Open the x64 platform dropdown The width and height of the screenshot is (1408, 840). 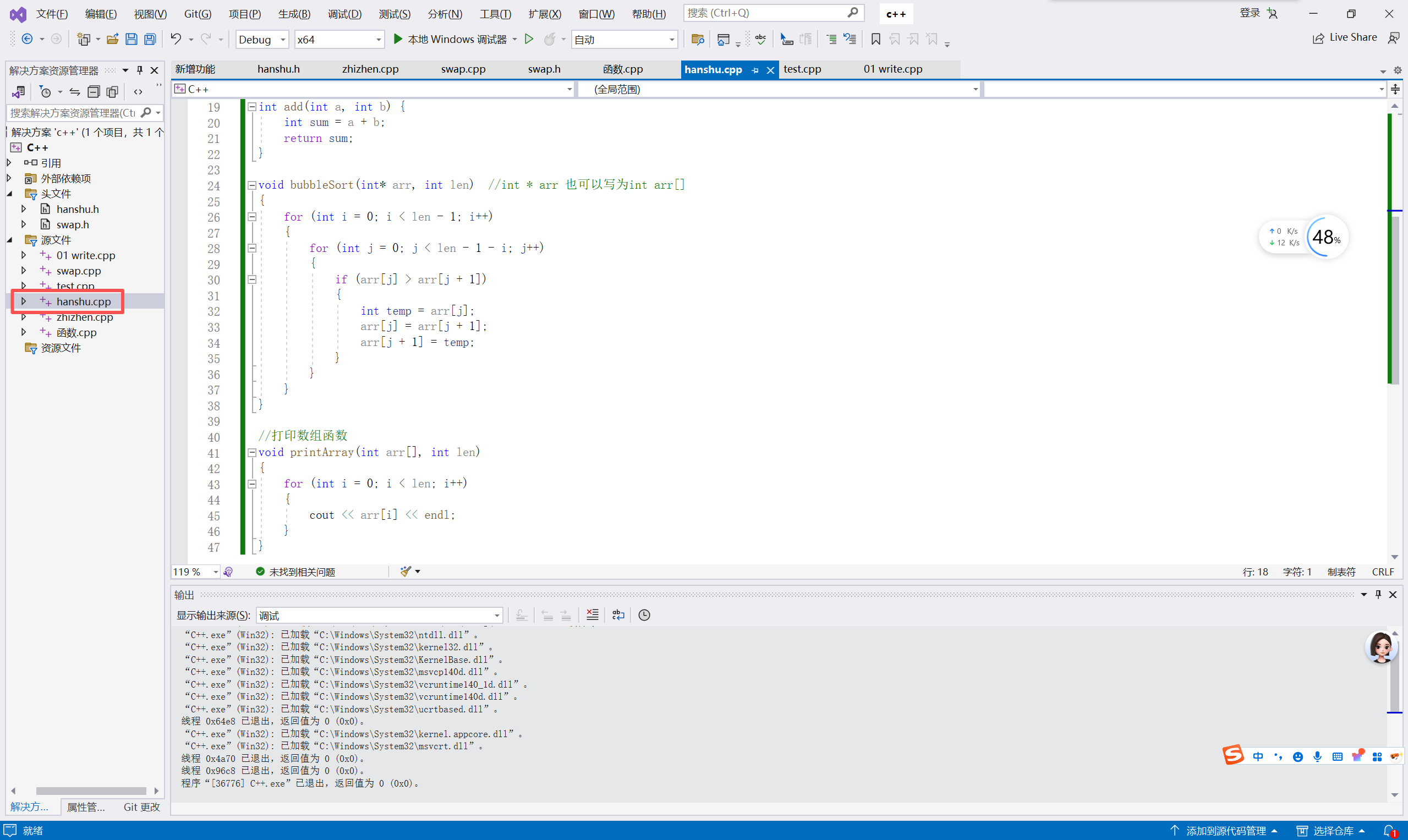[x=378, y=40]
